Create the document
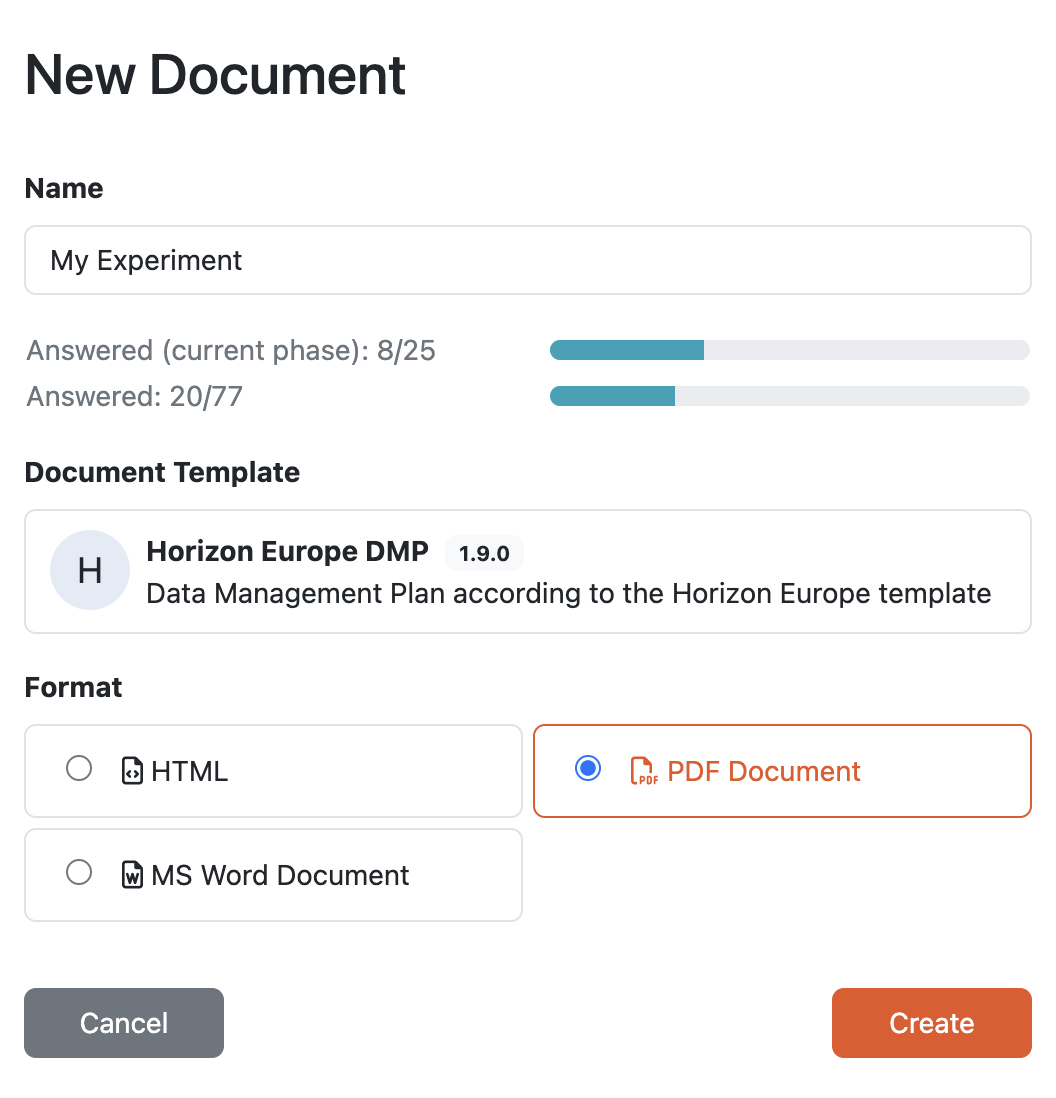 coord(931,1023)
